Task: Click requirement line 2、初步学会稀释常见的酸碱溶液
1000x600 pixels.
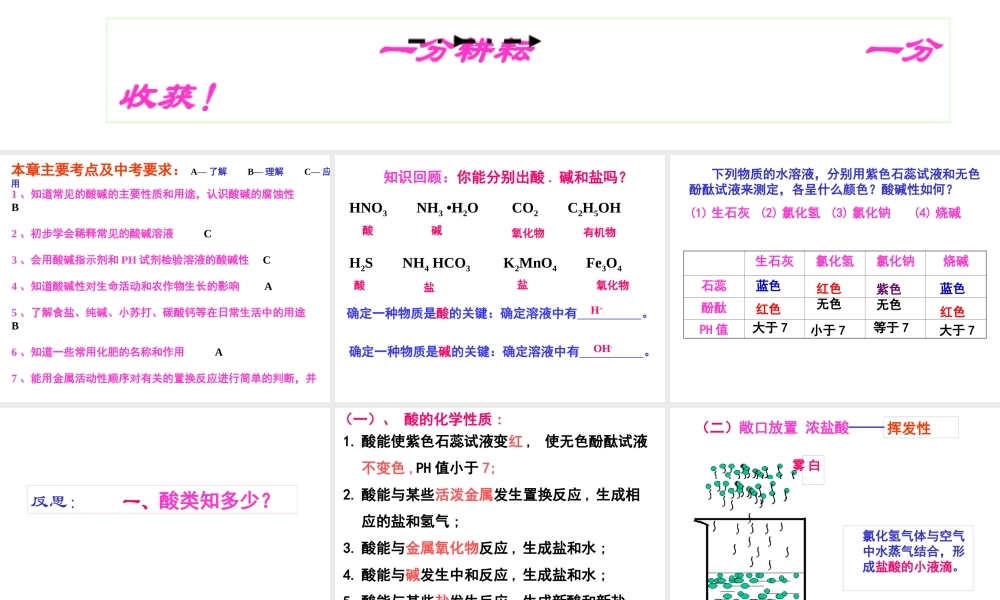Action: [92, 233]
